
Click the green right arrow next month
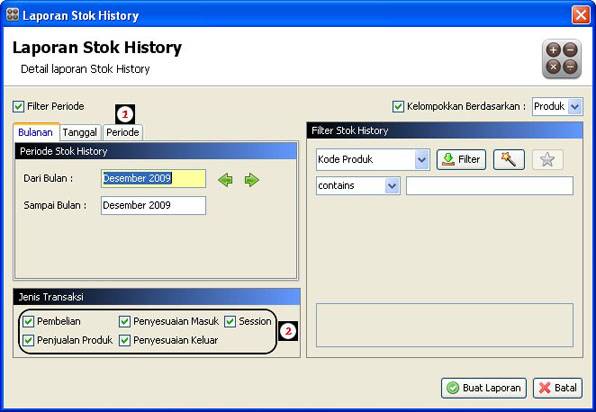click(252, 179)
